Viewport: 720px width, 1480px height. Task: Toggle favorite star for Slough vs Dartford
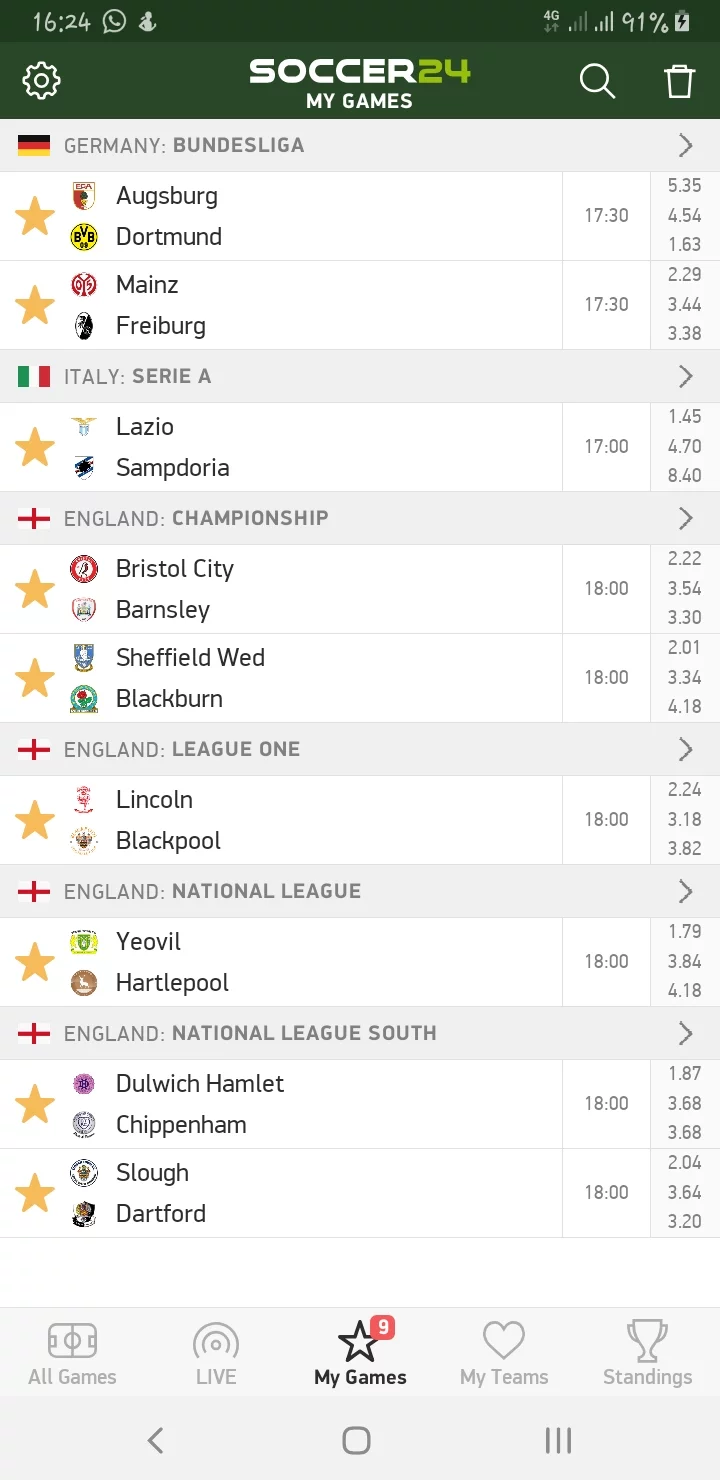(35, 1193)
